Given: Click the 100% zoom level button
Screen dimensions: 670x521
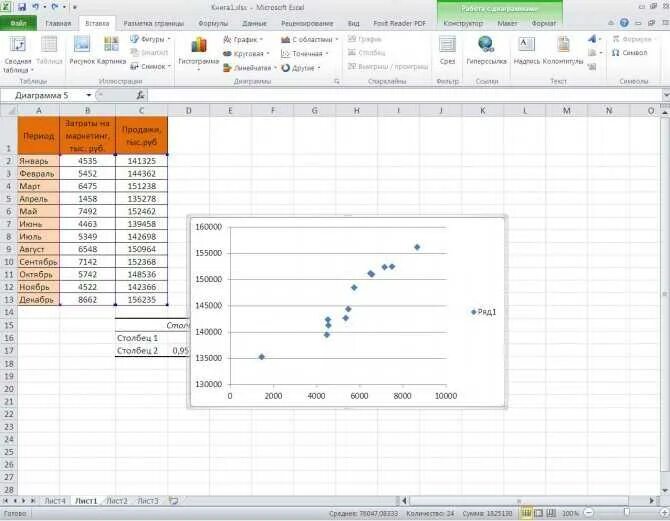Looking at the screenshot, I should [x=570, y=513].
